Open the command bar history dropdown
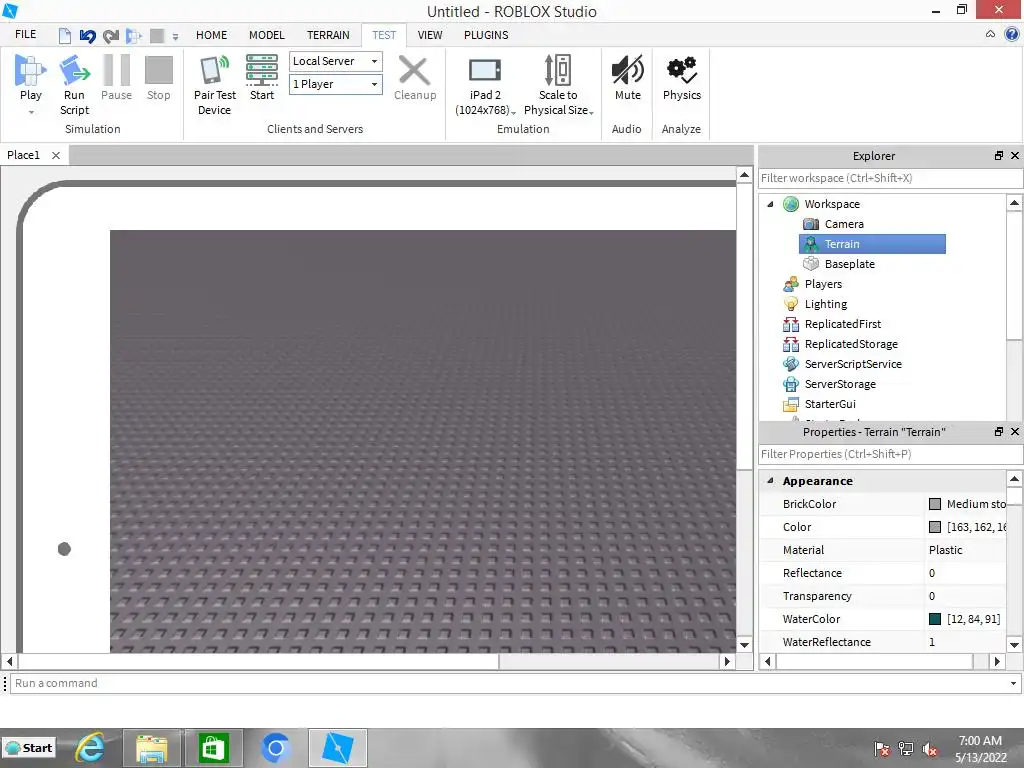The image size is (1024, 768). click(x=1013, y=684)
